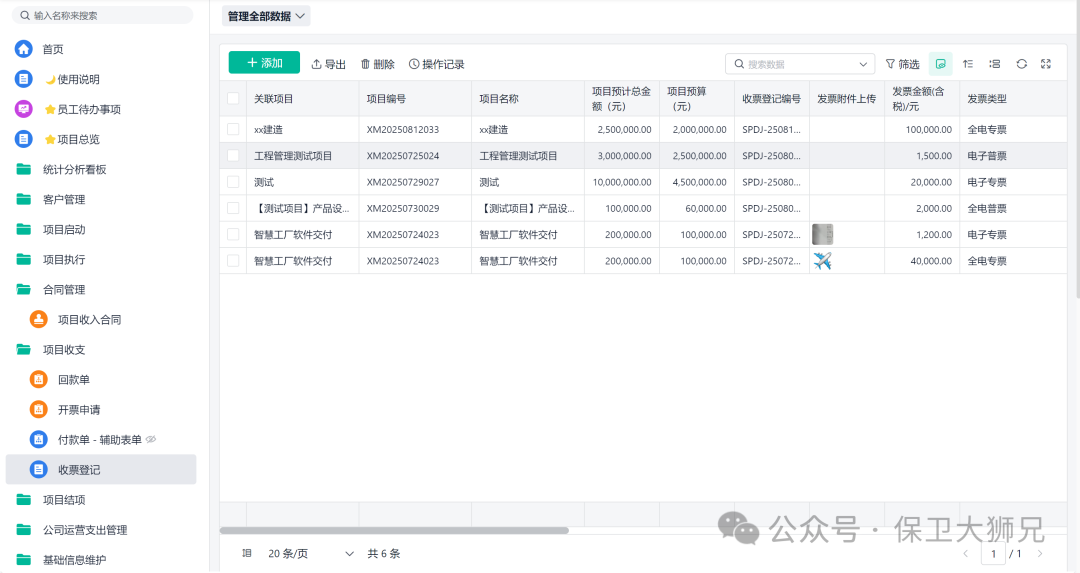Open the gray invoice attachment thumbnail

click(x=822, y=234)
